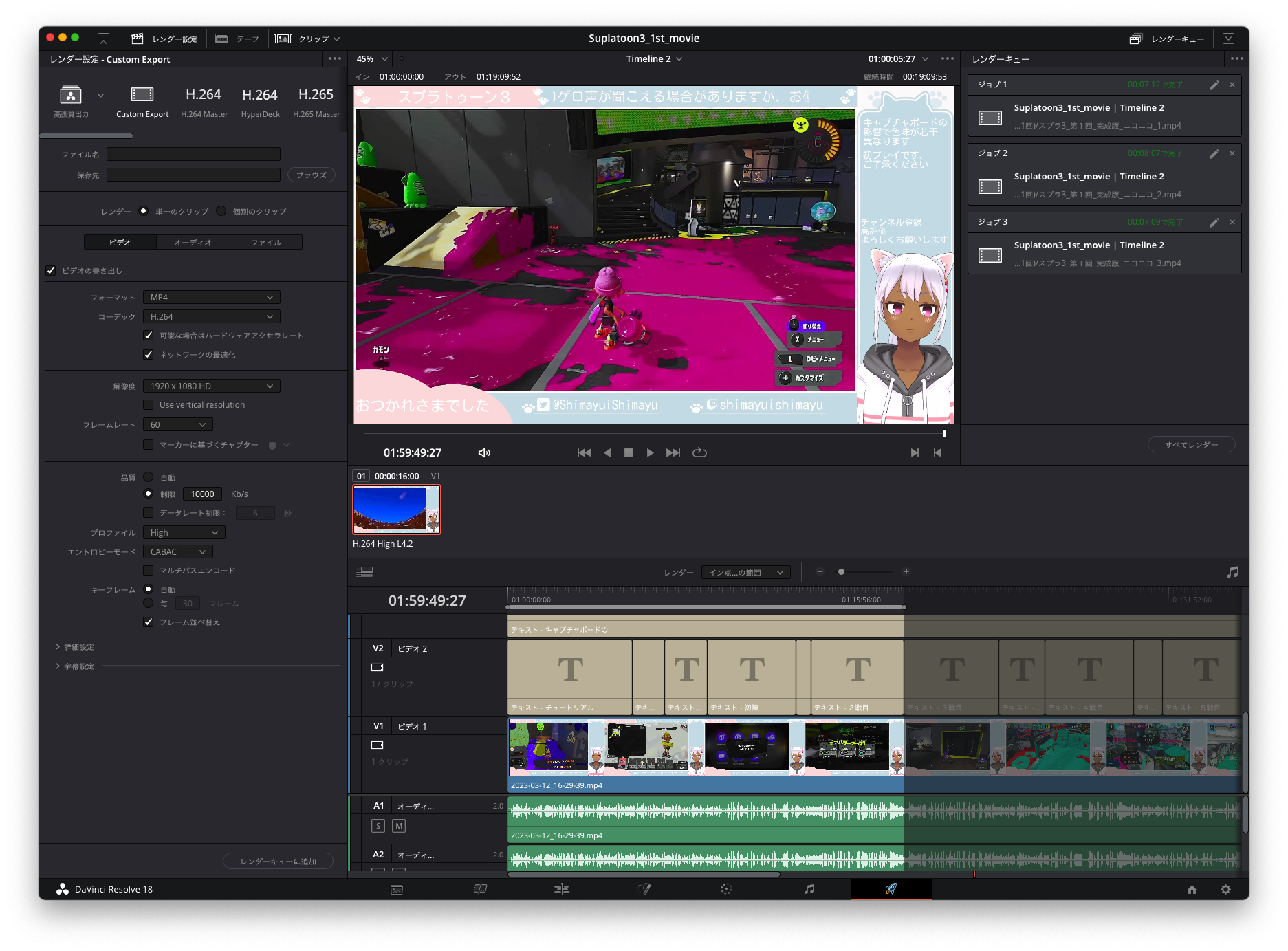
Task: Open encoding profile High dropdown
Action: point(184,532)
